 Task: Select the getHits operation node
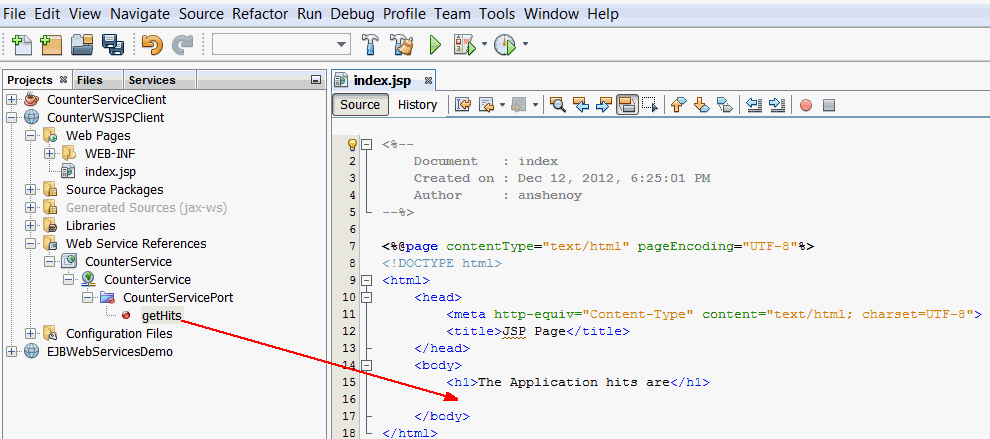(162, 316)
